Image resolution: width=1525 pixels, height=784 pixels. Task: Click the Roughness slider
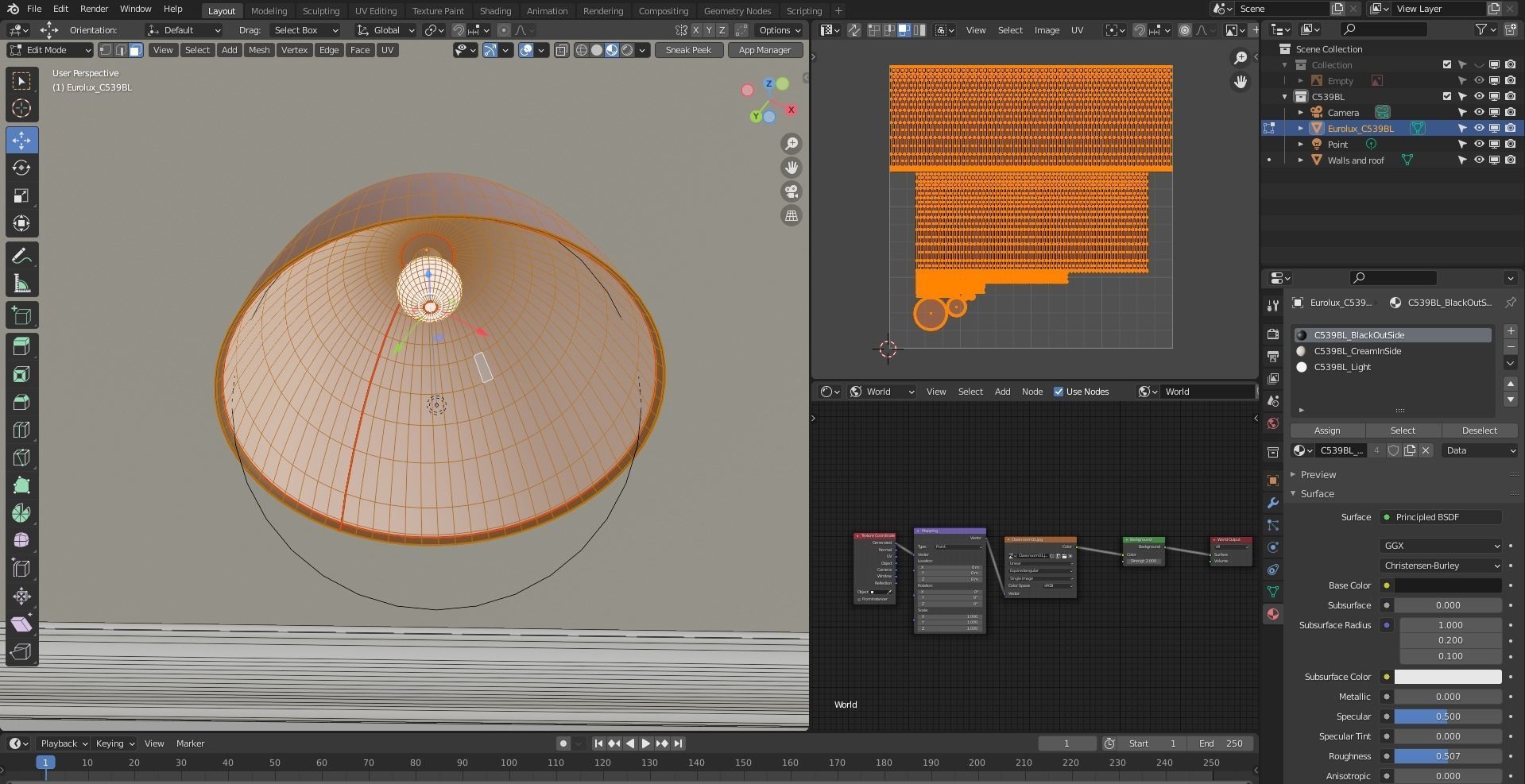pyautogui.click(x=1447, y=756)
